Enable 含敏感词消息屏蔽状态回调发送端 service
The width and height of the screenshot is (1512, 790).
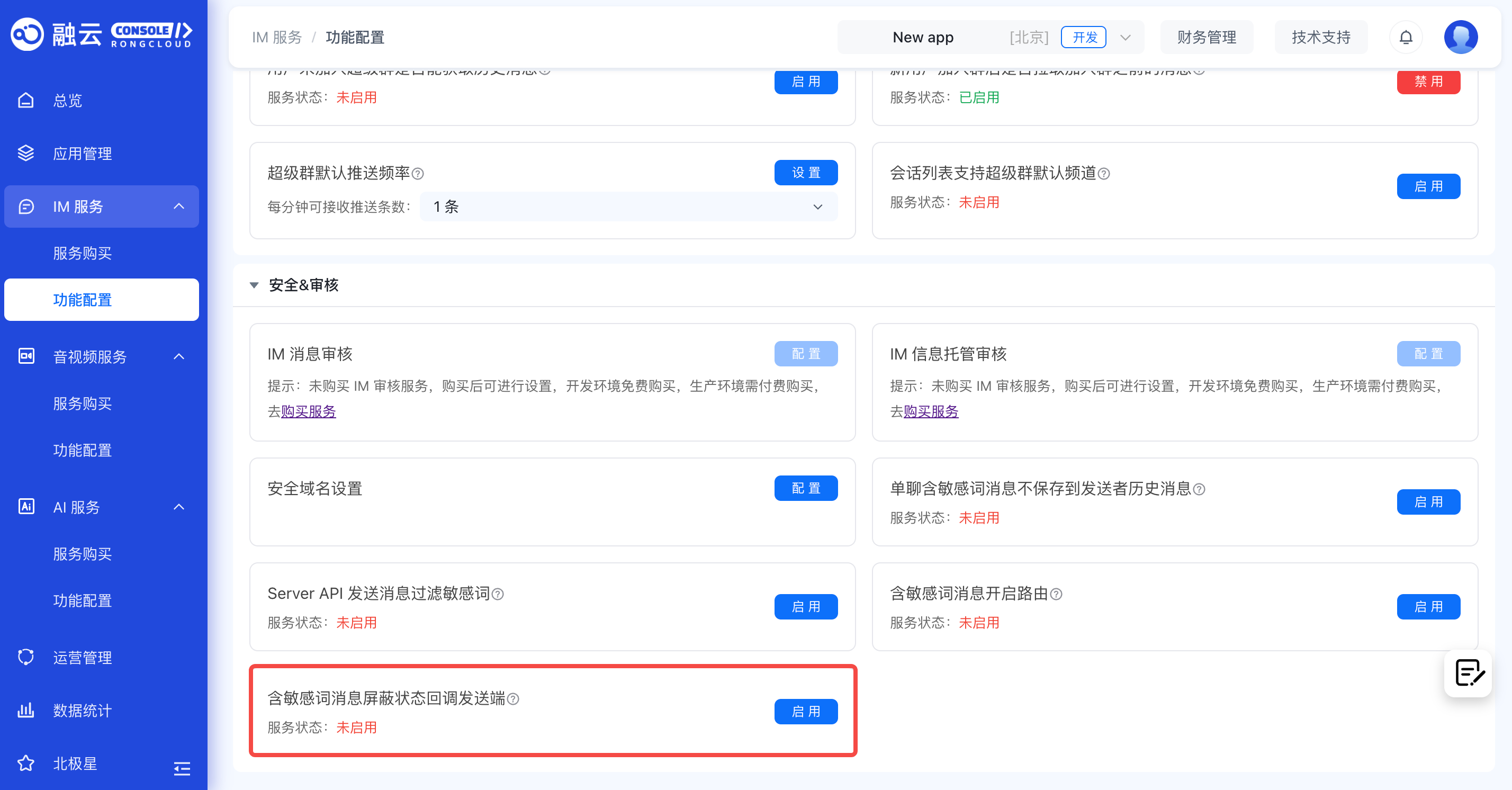click(805, 711)
